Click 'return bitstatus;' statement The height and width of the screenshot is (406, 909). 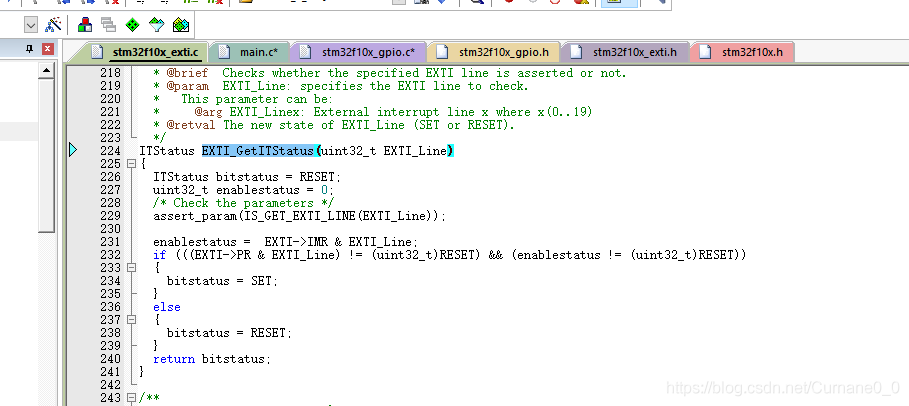click(212, 359)
